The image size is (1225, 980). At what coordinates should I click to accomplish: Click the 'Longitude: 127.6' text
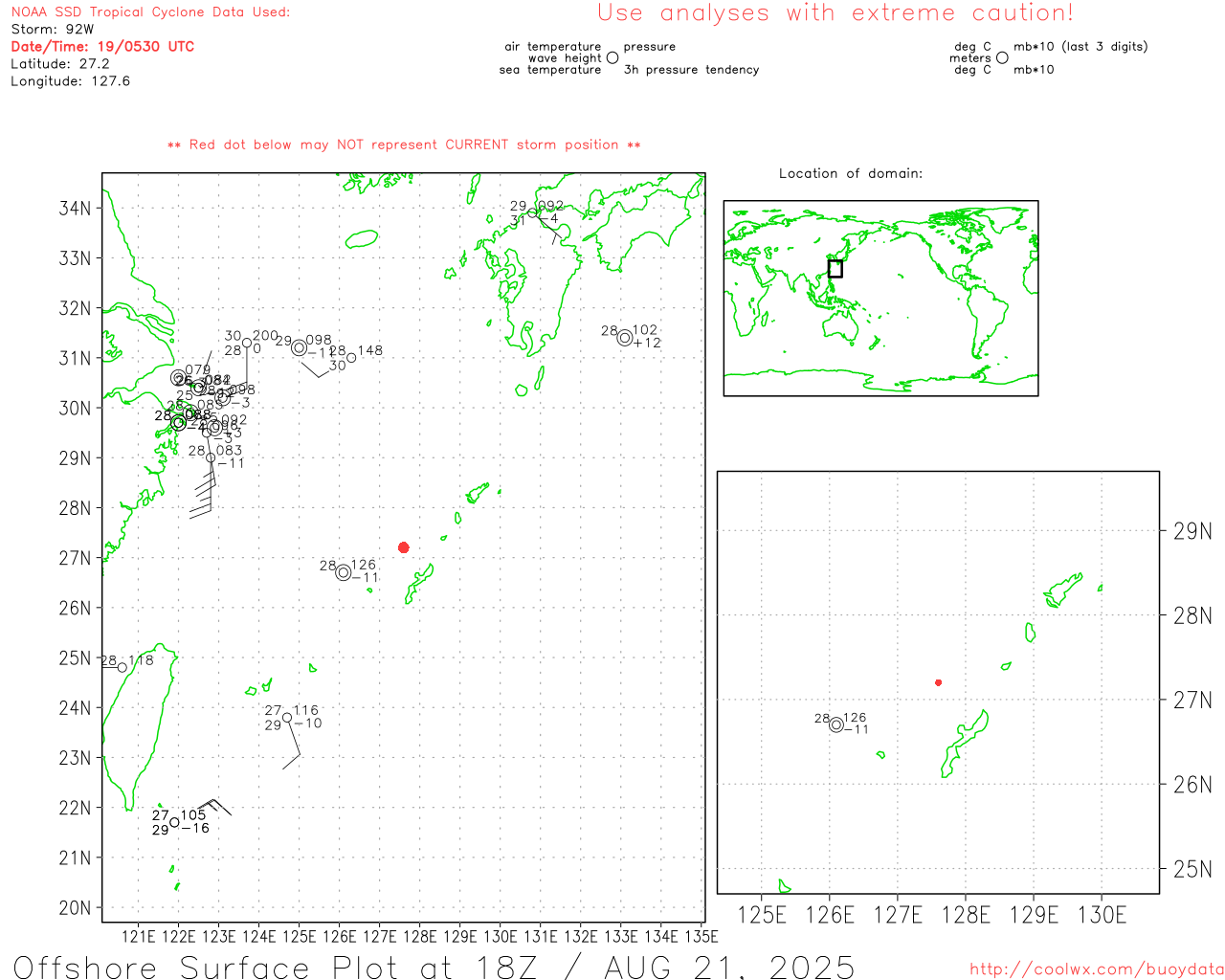click(70, 81)
